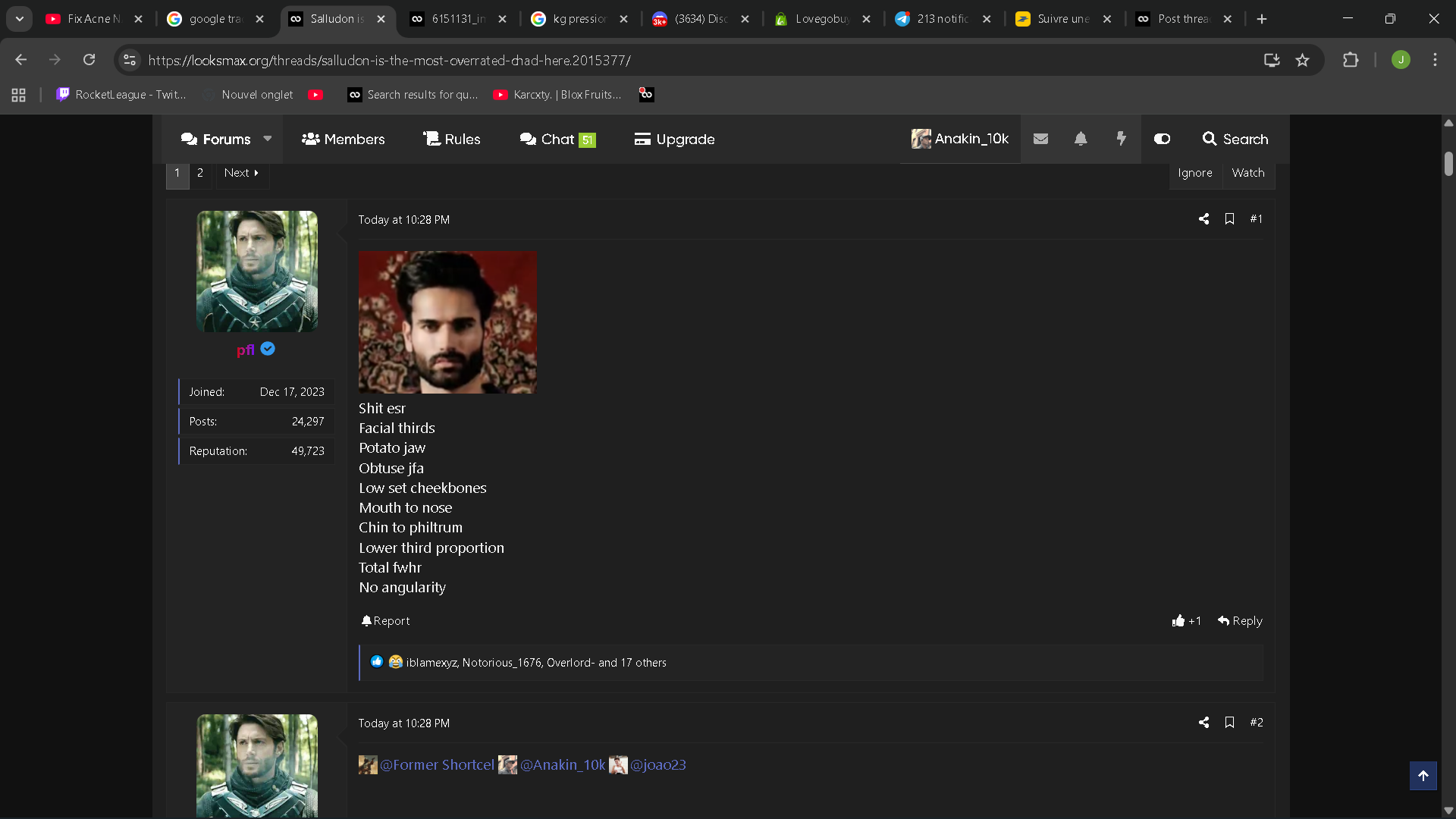Open the alerts bell icon
This screenshot has height=819, width=1456.
(1081, 139)
